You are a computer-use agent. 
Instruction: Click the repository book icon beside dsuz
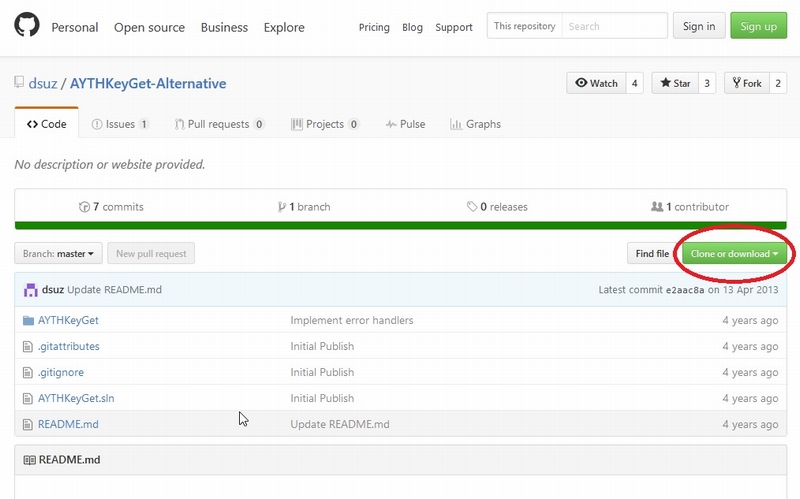click(19, 82)
